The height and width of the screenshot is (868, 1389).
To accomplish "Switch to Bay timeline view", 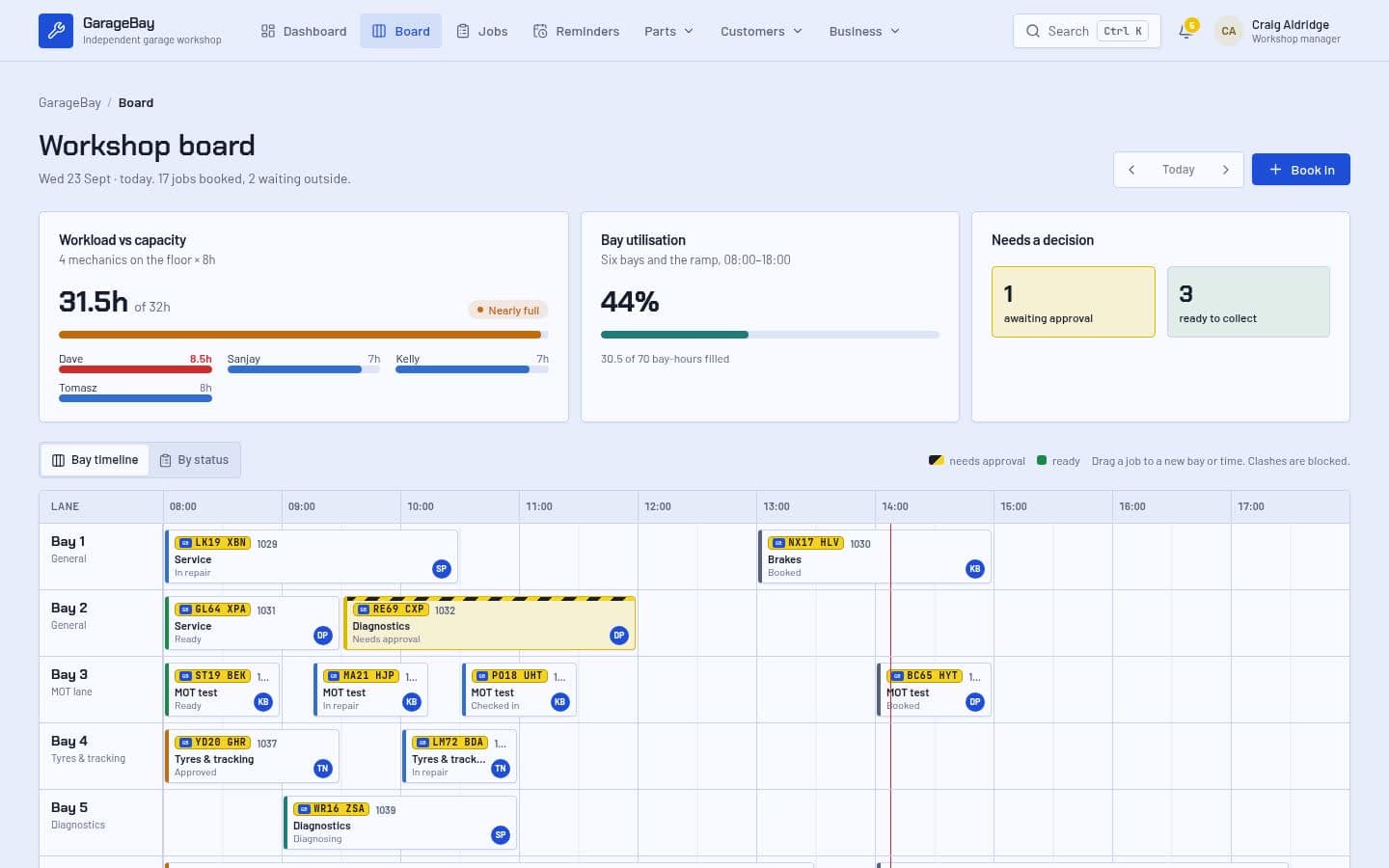I will pyautogui.click(x=95, y=460).
